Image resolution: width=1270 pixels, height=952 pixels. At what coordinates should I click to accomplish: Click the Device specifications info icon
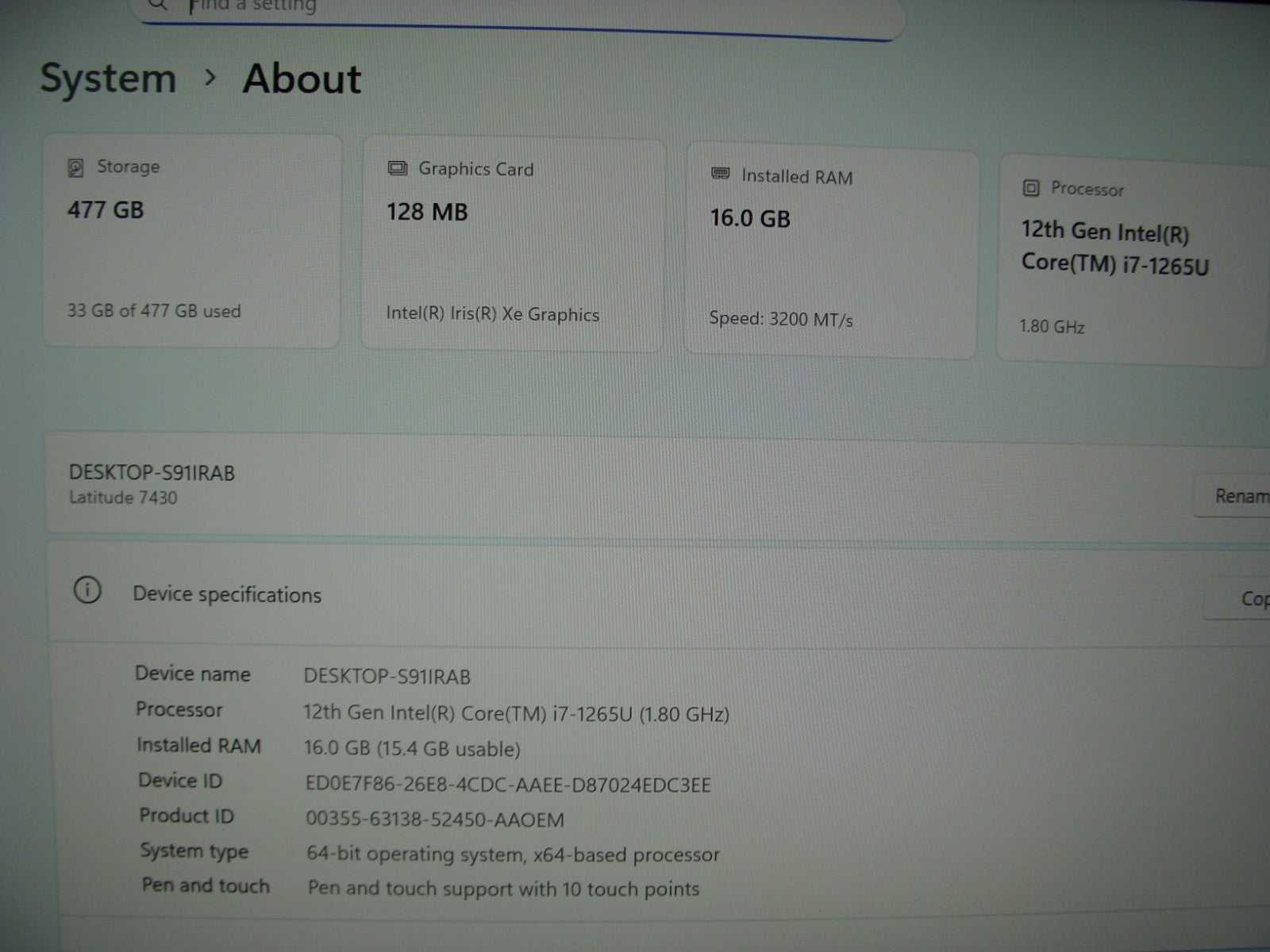[87, 591]
